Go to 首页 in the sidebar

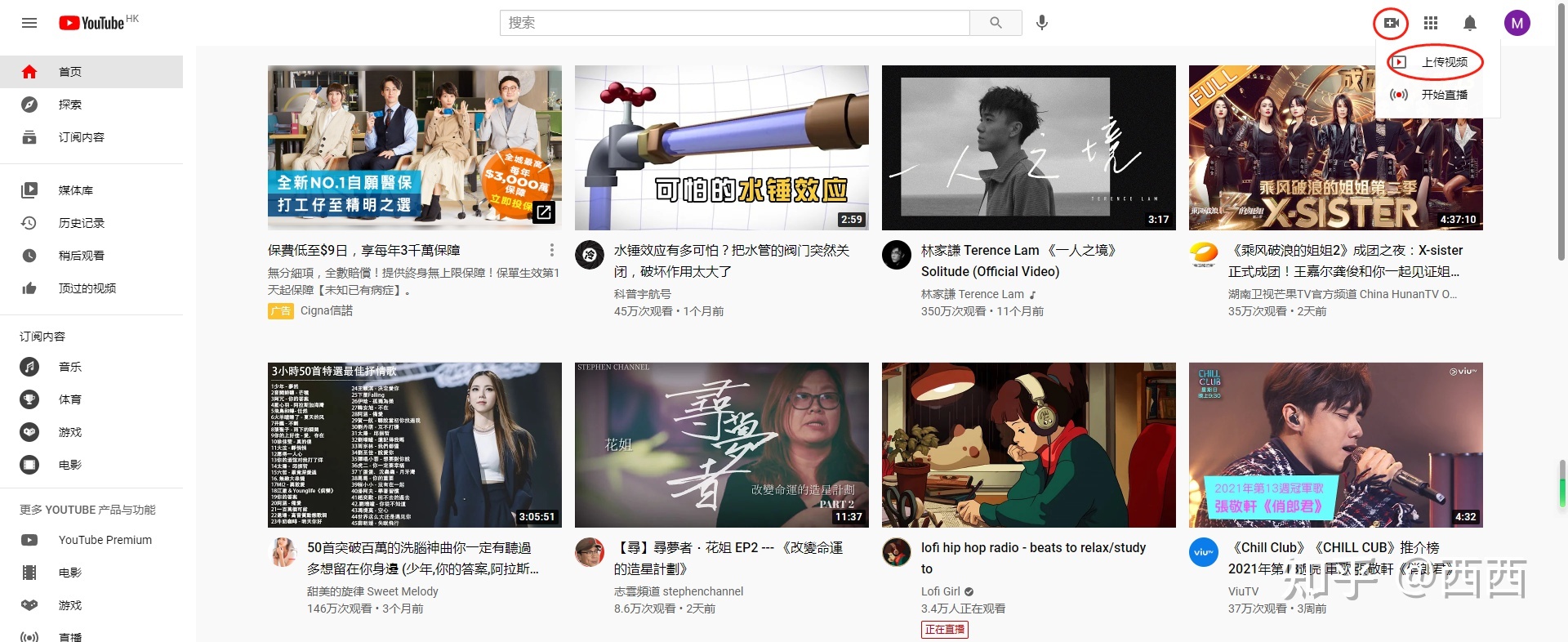(91, 72)
